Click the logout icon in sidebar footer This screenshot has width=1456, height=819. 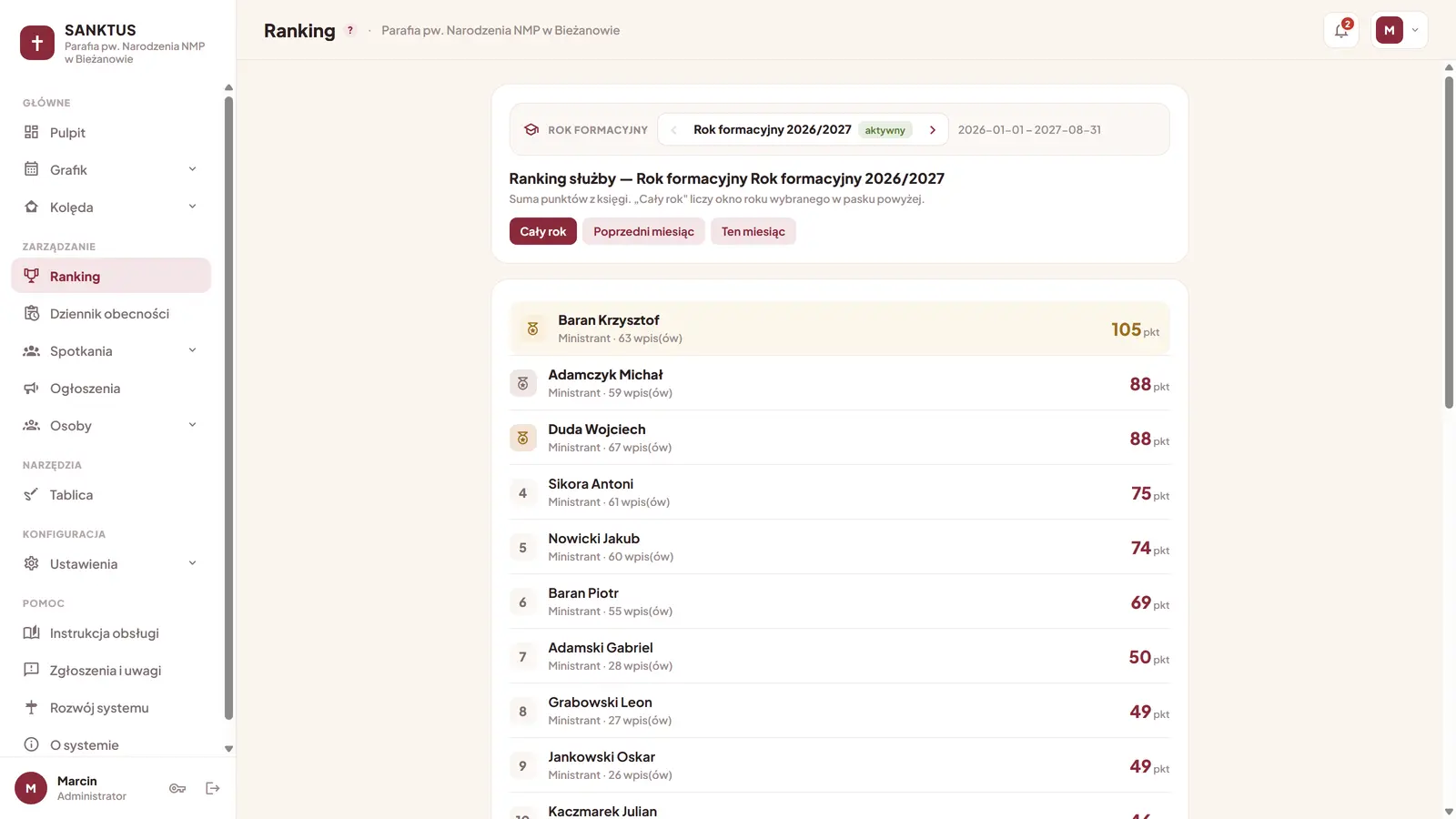tap(213, 788)
